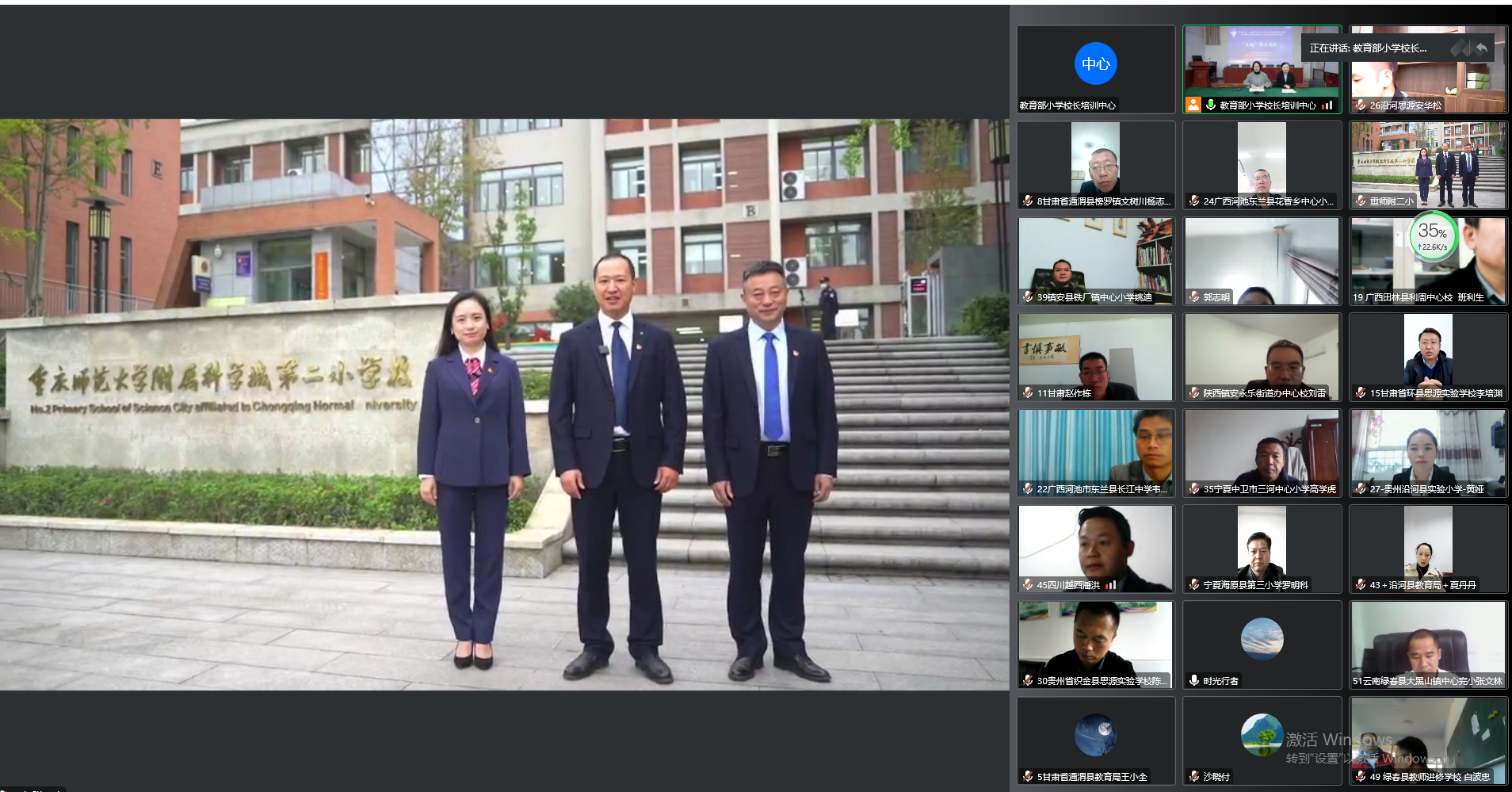Click the green microphone icon of active speaker
The width and height of the screenshot is (1512, 792).
tap(1210, 105)
